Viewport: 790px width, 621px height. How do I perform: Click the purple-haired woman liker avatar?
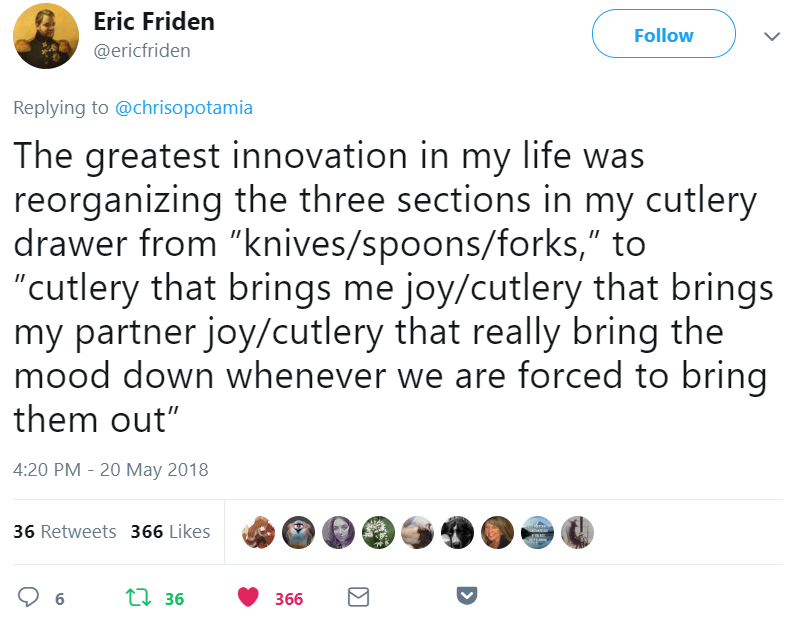[338, 532]
